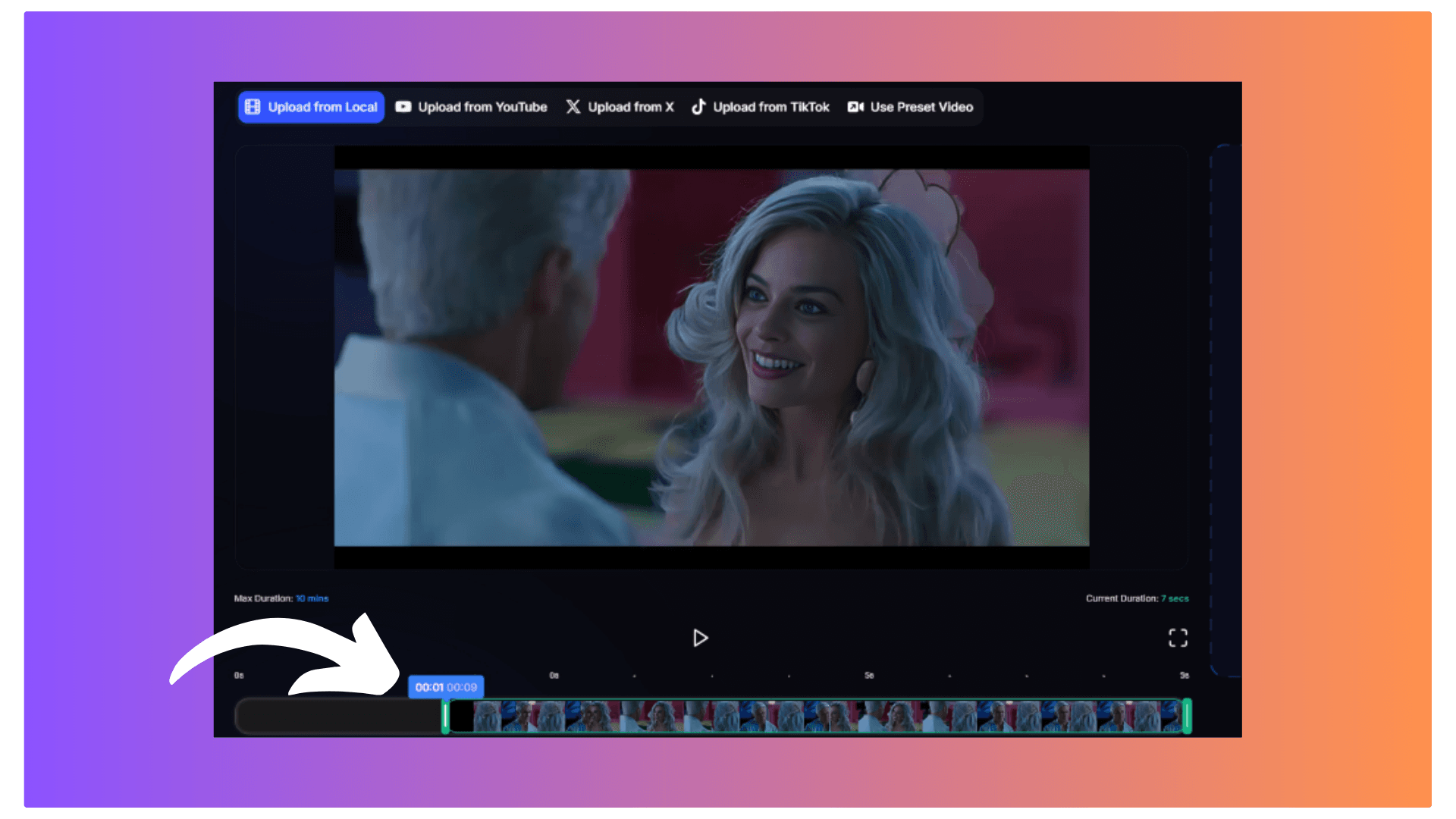Click the 00:01 00:09 time badge

(446, 687)
